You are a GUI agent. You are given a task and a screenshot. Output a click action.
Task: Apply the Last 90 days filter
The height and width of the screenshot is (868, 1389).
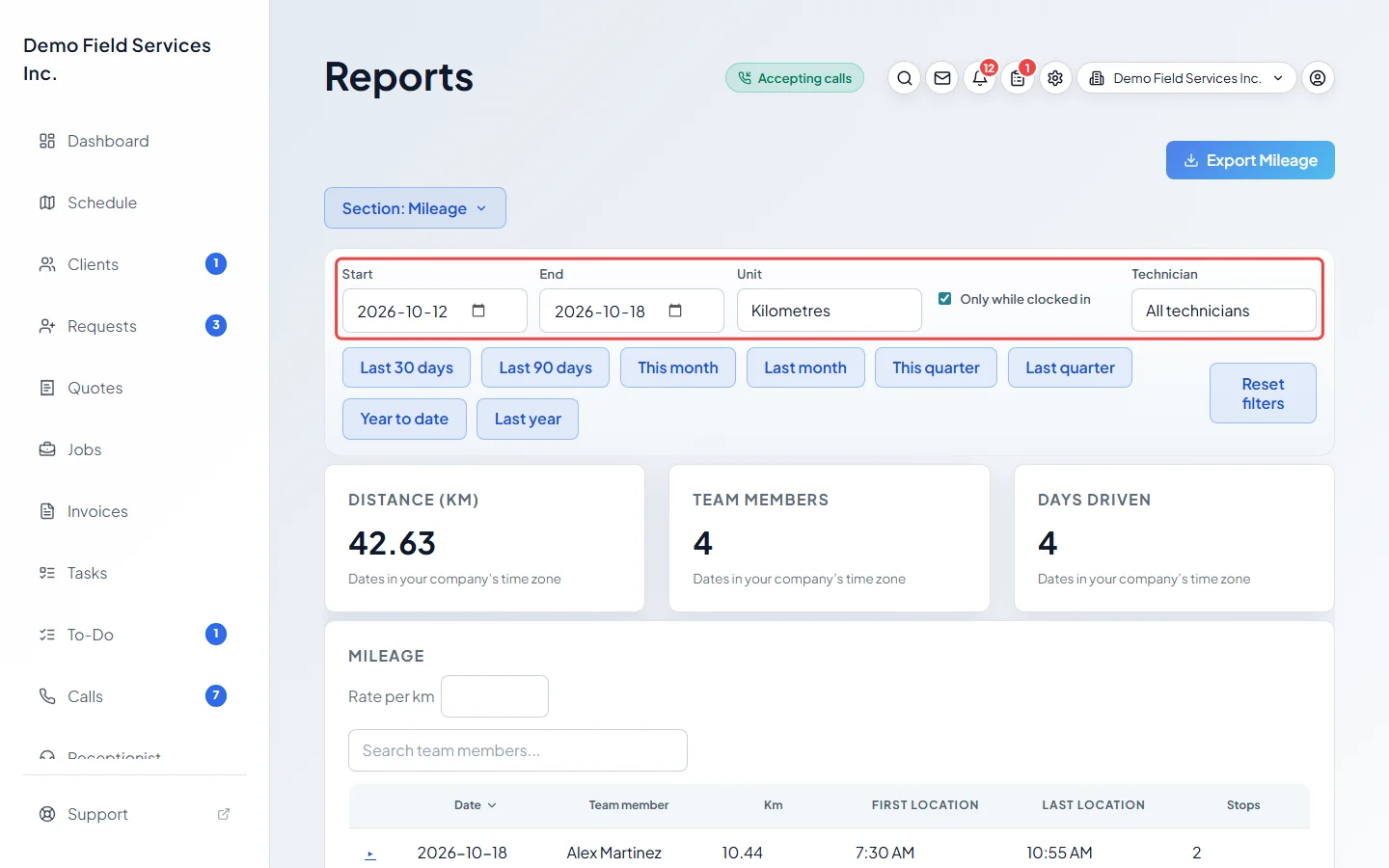(x=545, y=367)
